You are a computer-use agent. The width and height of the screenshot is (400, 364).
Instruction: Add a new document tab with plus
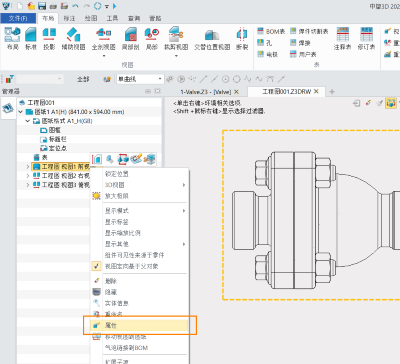[x=332, y=92]
